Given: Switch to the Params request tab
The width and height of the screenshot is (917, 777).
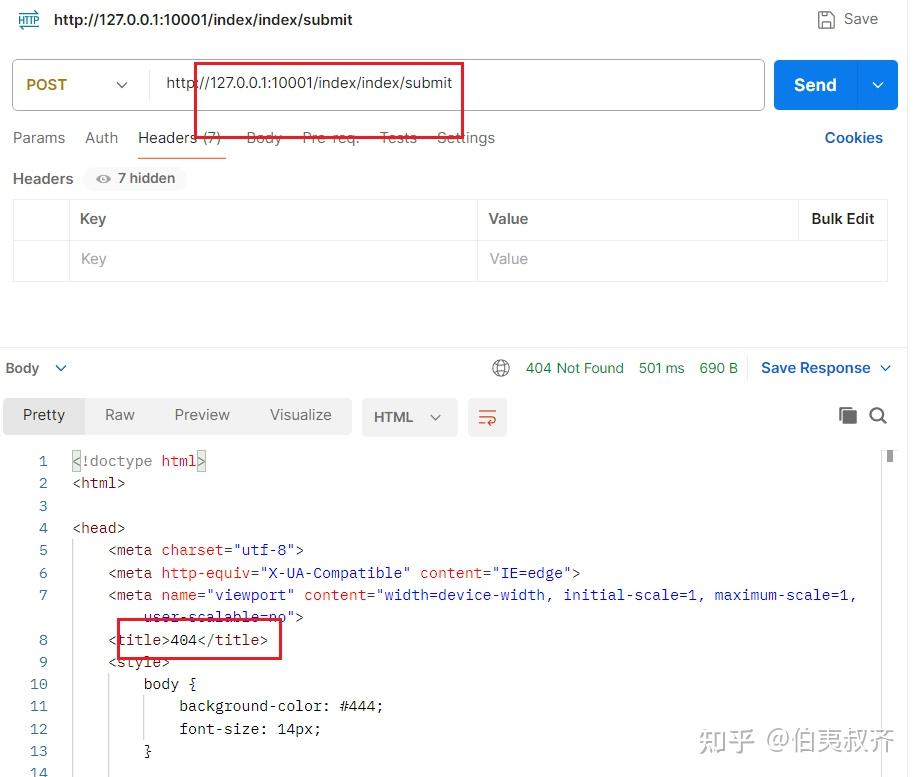Looking at the screenshot, I should click(x=38, y=138).
